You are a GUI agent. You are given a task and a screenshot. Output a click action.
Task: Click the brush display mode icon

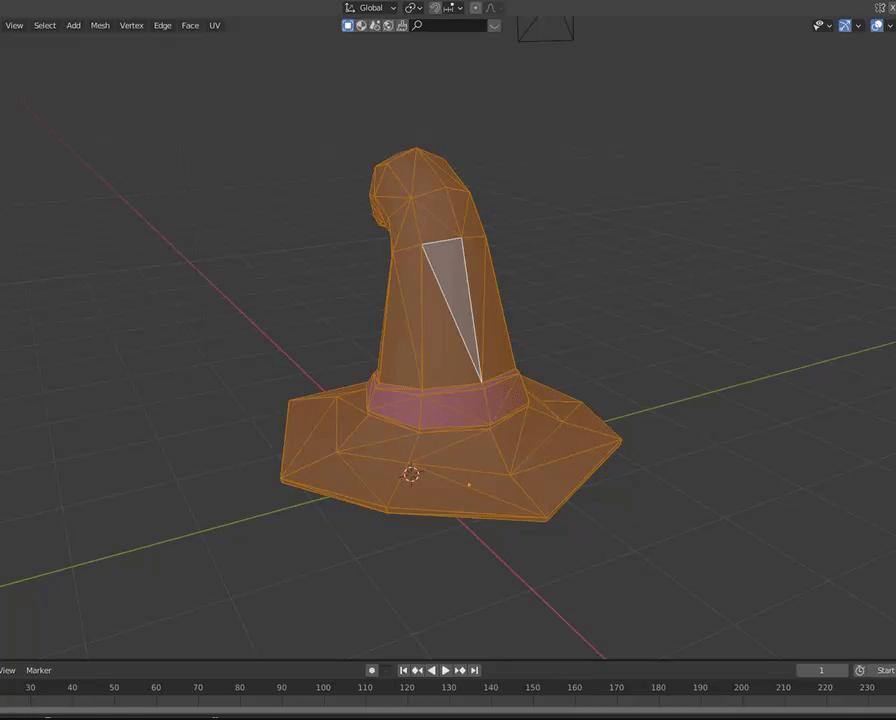(402, 26)
